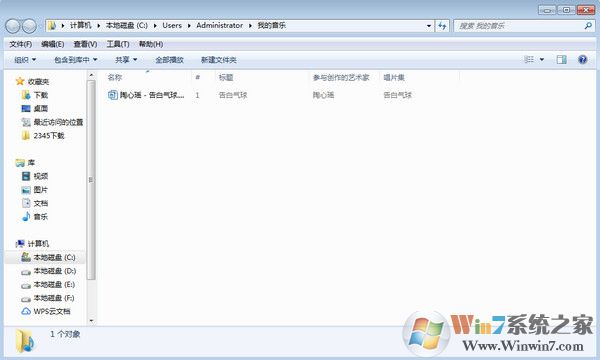Open the 音乐 library
600x360 pixels.
pyautogui.click(x=41, y=217)
